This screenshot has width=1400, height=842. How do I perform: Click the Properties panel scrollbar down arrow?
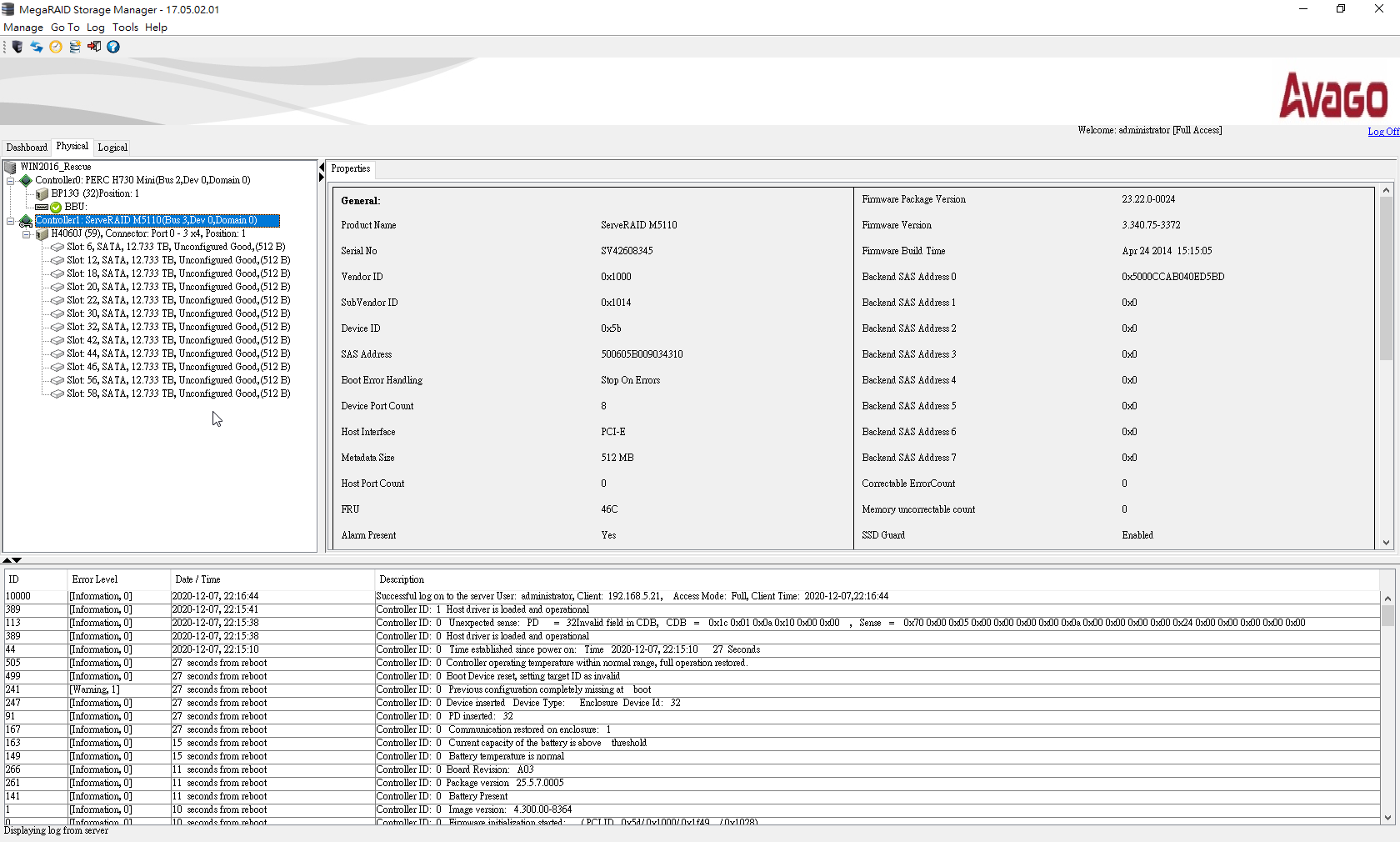1386,543
